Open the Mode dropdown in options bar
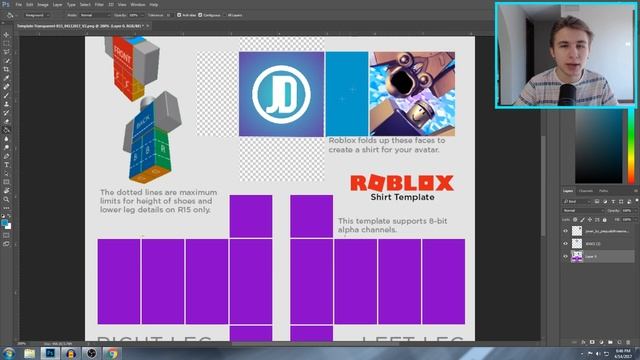640x360 pixels. pos(95,15)
